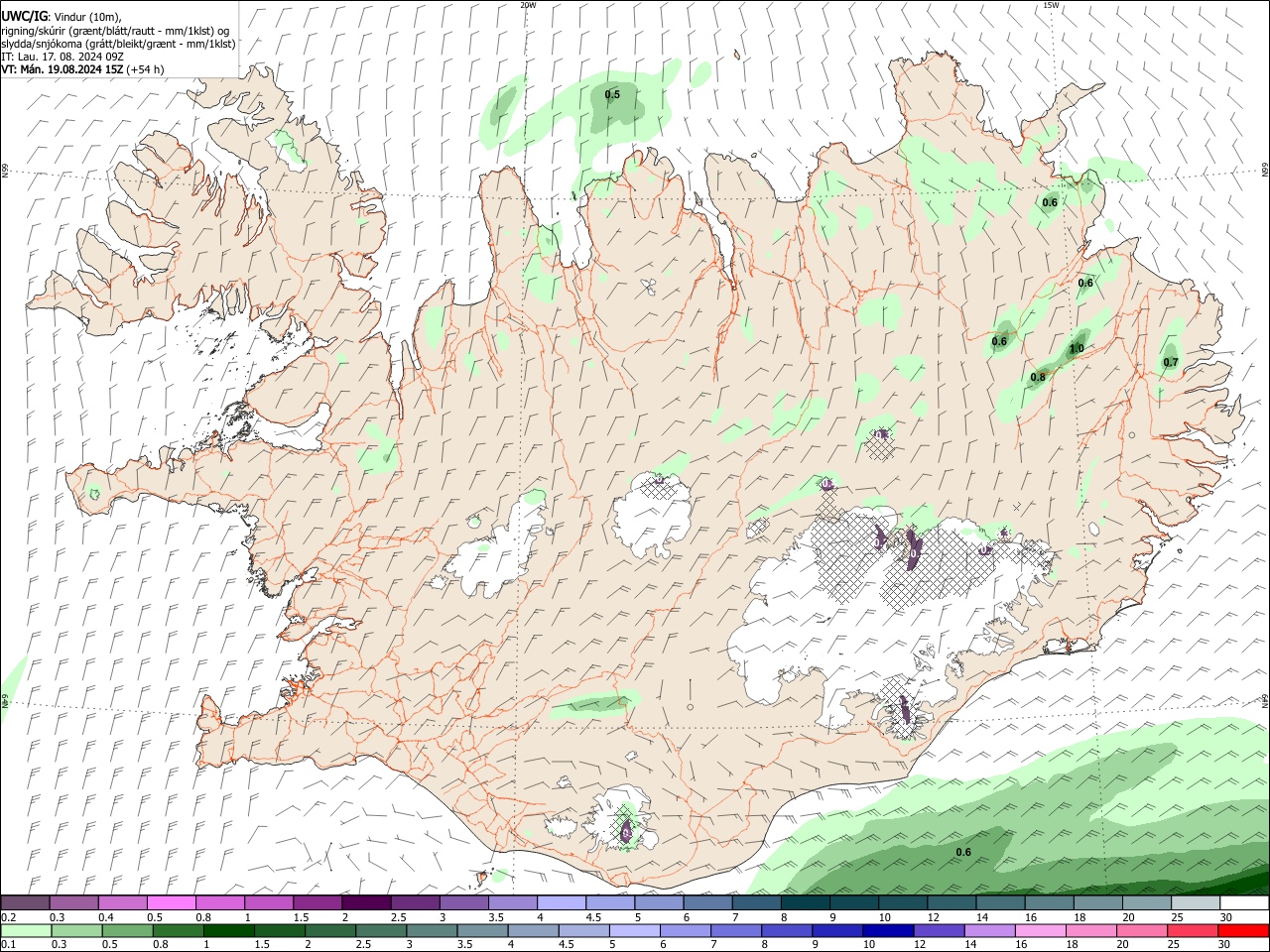
Task: Click the white 30 swatch in upper legend
Action: pyautogui.click(x=1244, y=902)
